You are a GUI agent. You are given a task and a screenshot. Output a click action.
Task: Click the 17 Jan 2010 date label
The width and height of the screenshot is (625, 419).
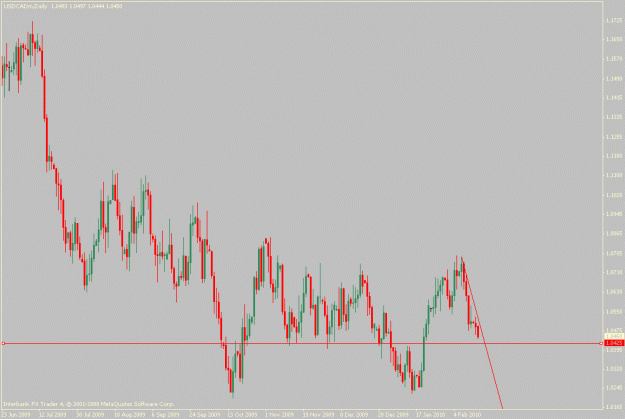431,415
